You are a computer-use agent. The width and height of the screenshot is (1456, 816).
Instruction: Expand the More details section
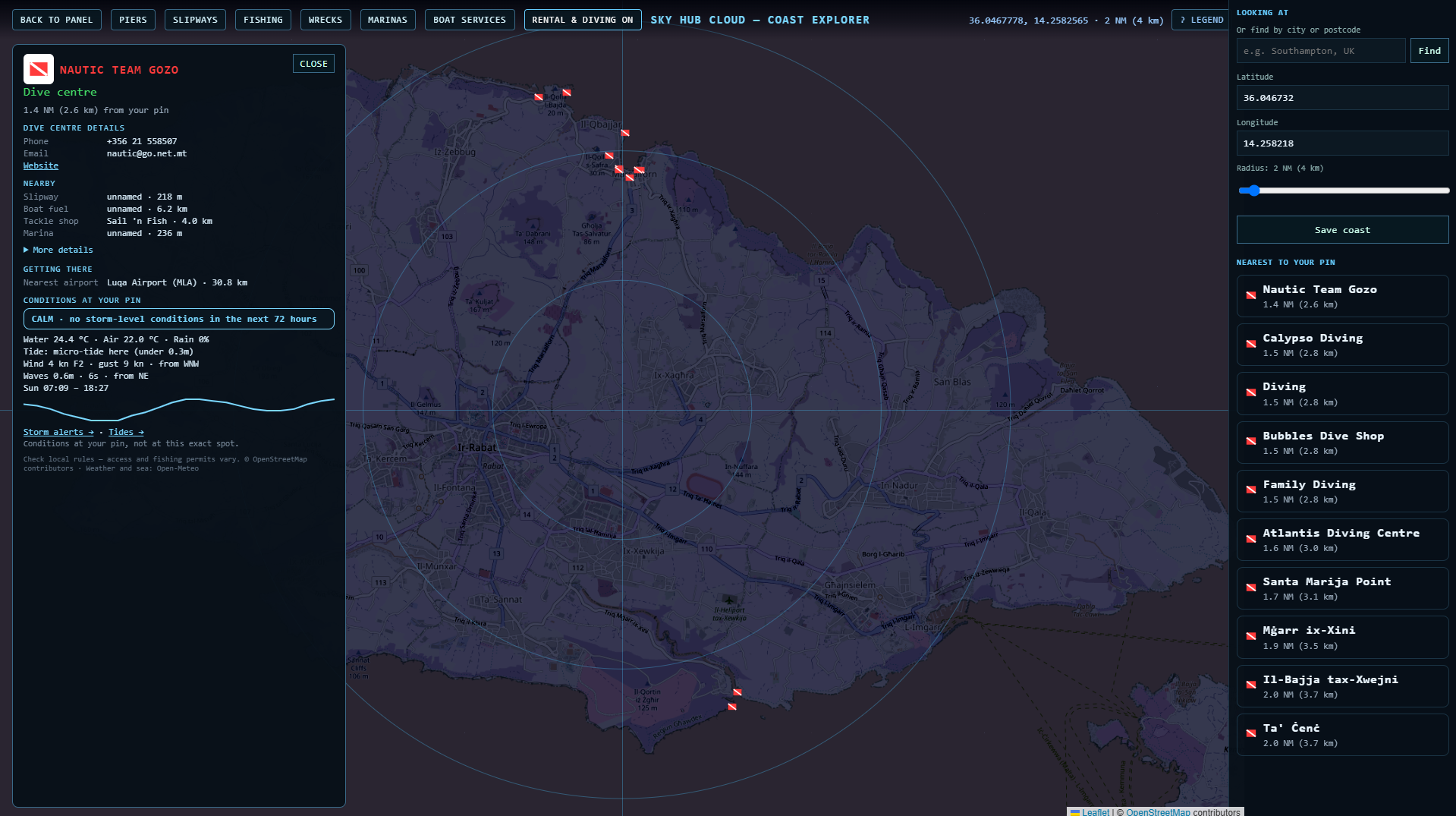click(x=58, y=250)
